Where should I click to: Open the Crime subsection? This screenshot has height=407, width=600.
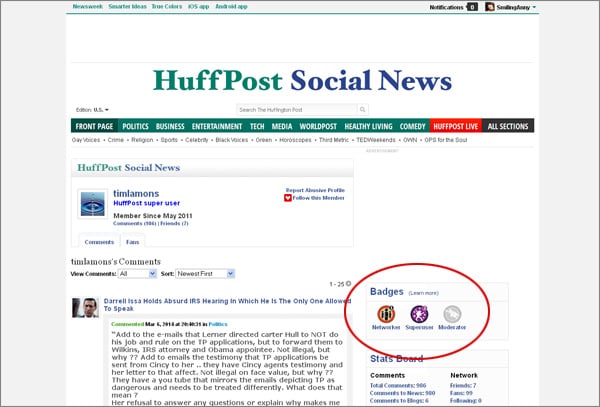116,140
